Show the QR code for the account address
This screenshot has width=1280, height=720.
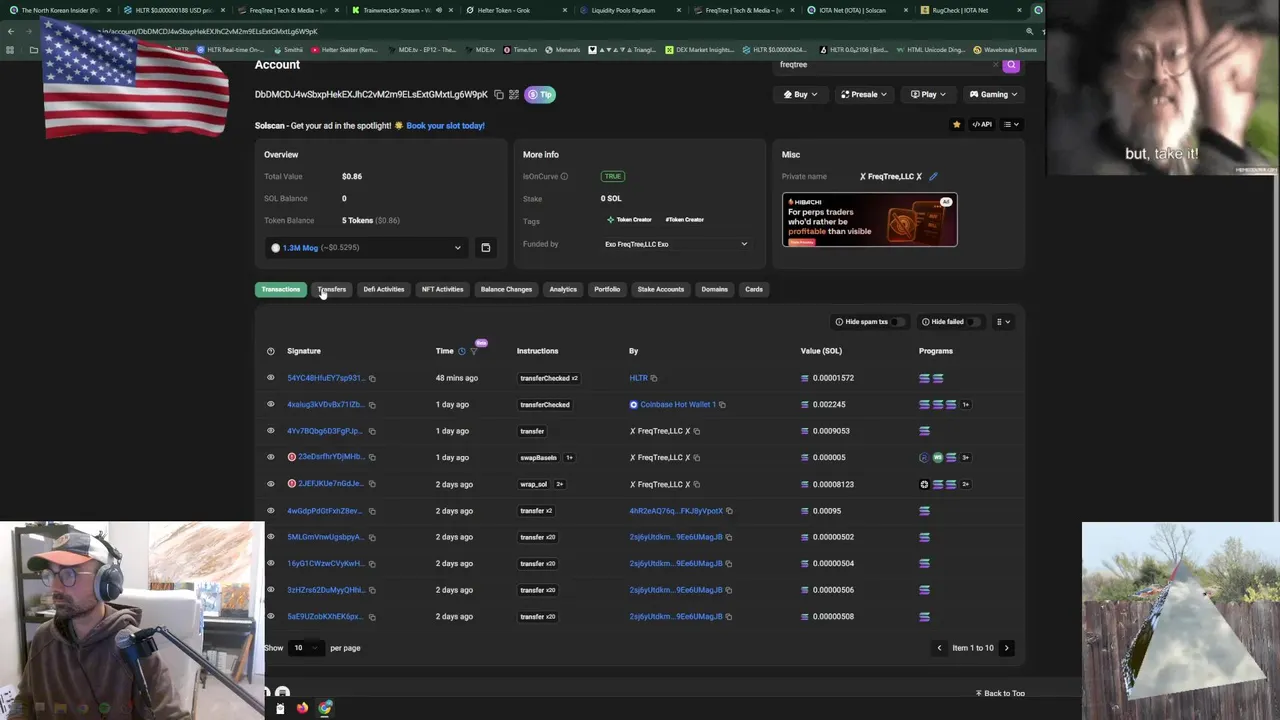[514, 95]
